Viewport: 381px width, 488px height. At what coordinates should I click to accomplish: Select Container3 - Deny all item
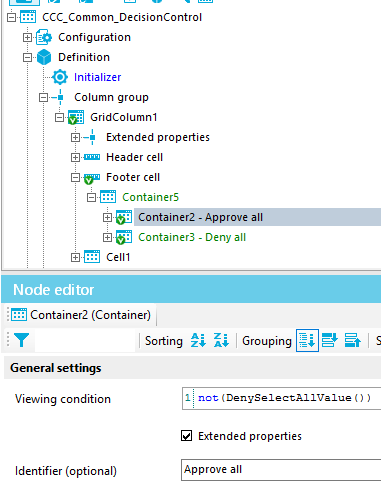pyautogui.click(x=192, y=237)
